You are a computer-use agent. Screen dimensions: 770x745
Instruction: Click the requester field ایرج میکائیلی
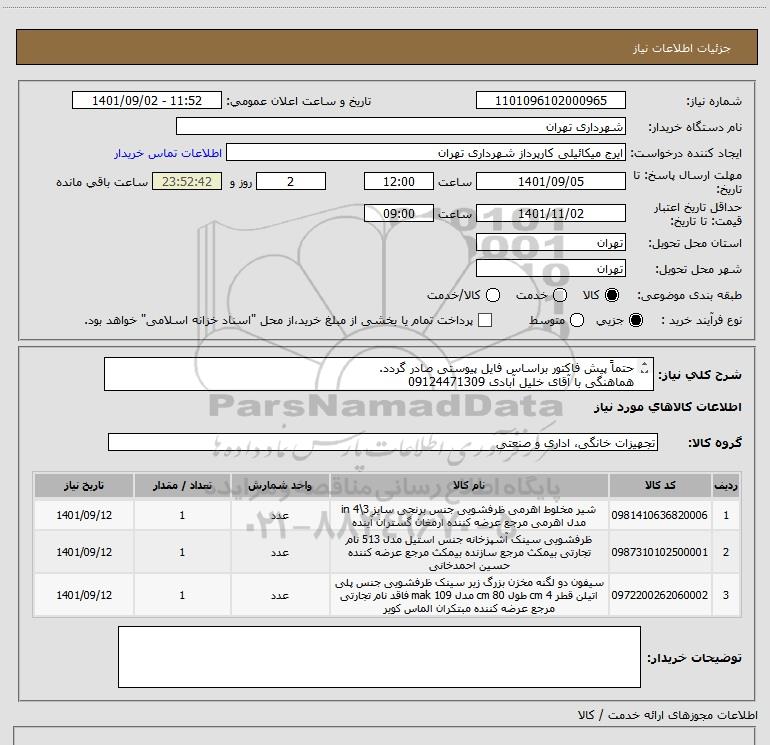coord(426,153)
